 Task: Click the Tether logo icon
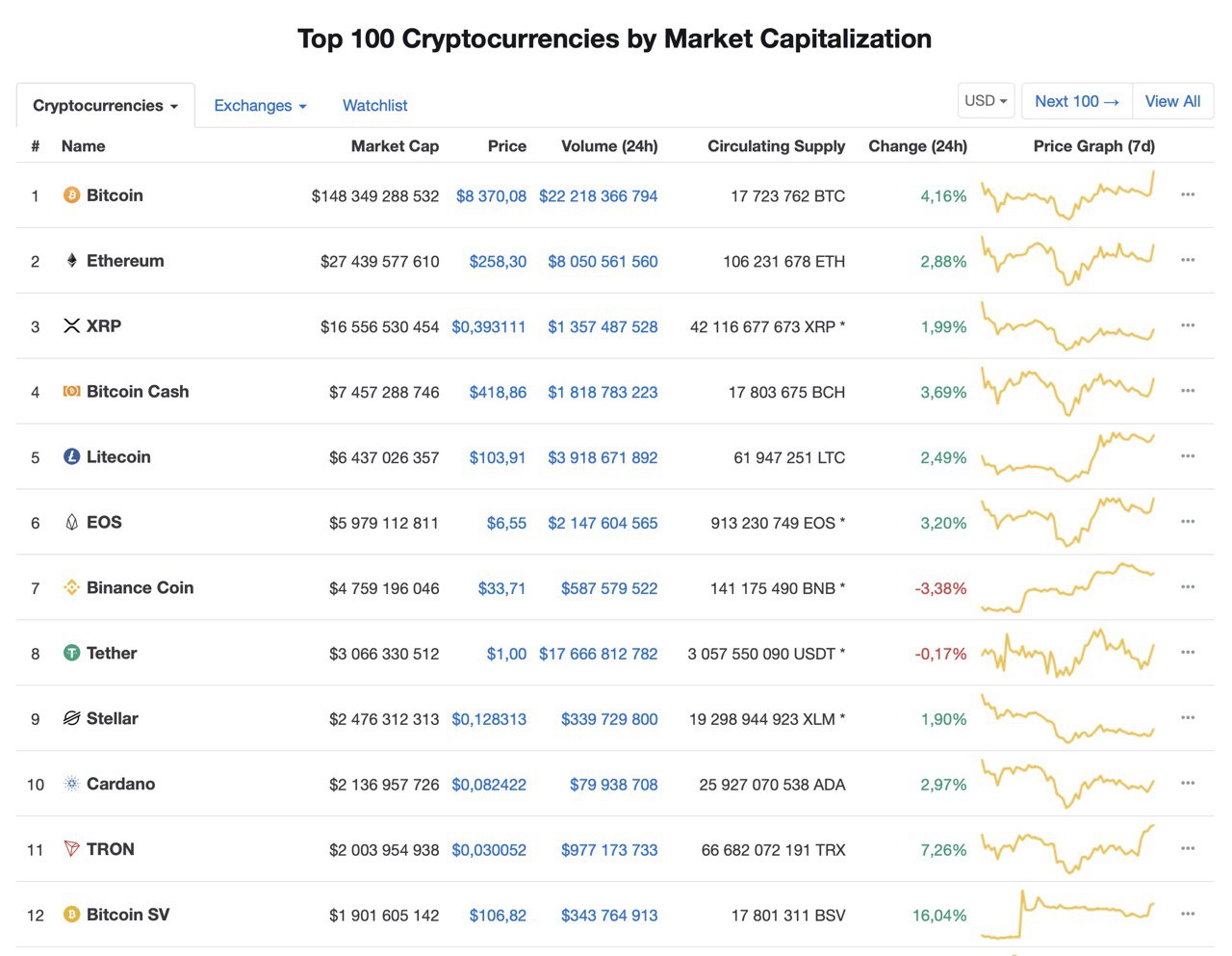coord(71,653)
